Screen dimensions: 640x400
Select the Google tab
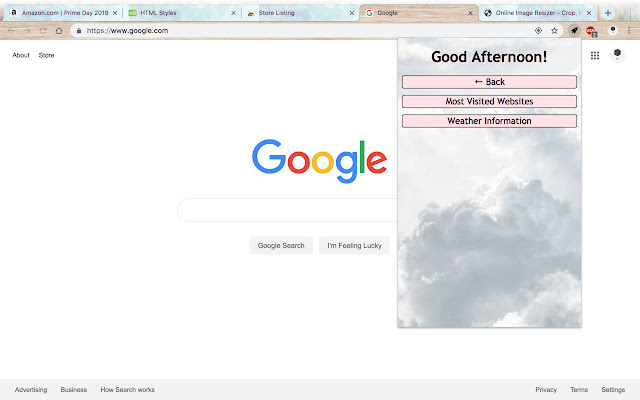pos(418,13)
